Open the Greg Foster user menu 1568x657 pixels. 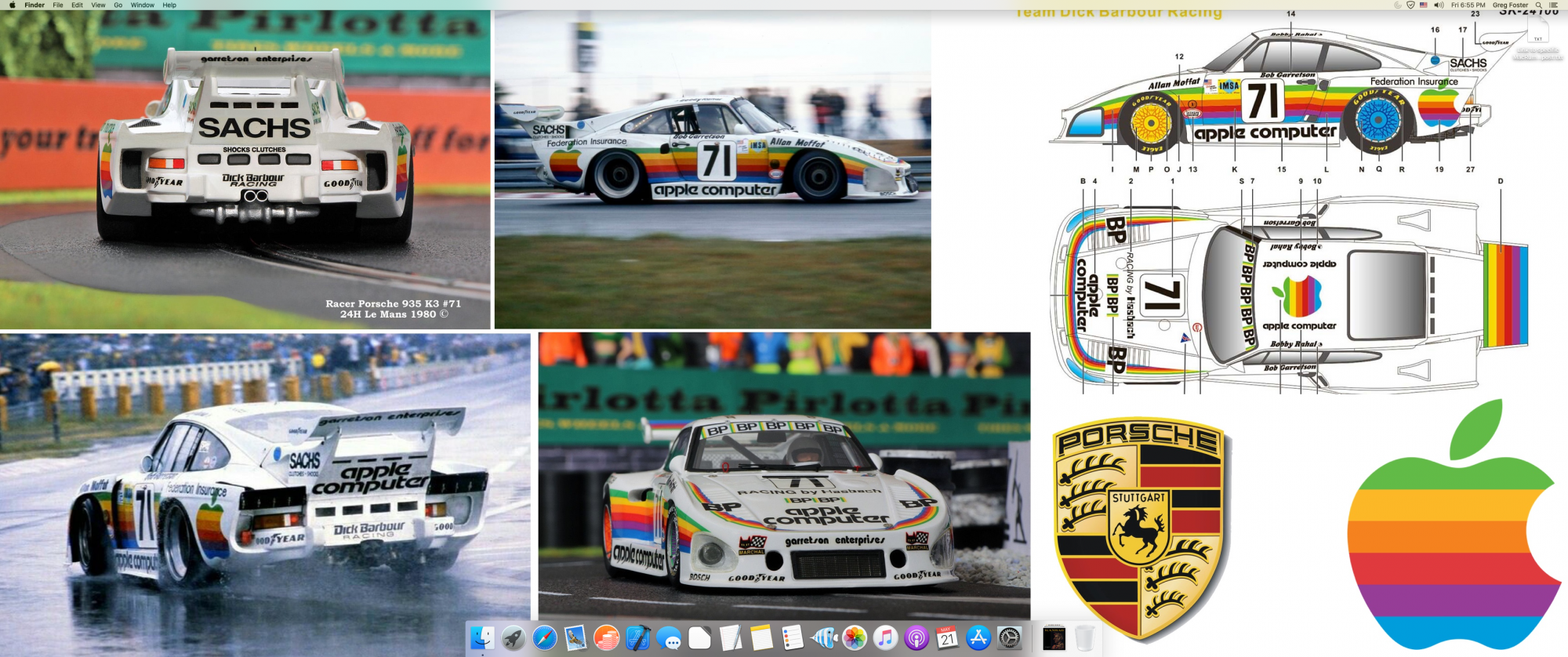tap(1510, 5)
